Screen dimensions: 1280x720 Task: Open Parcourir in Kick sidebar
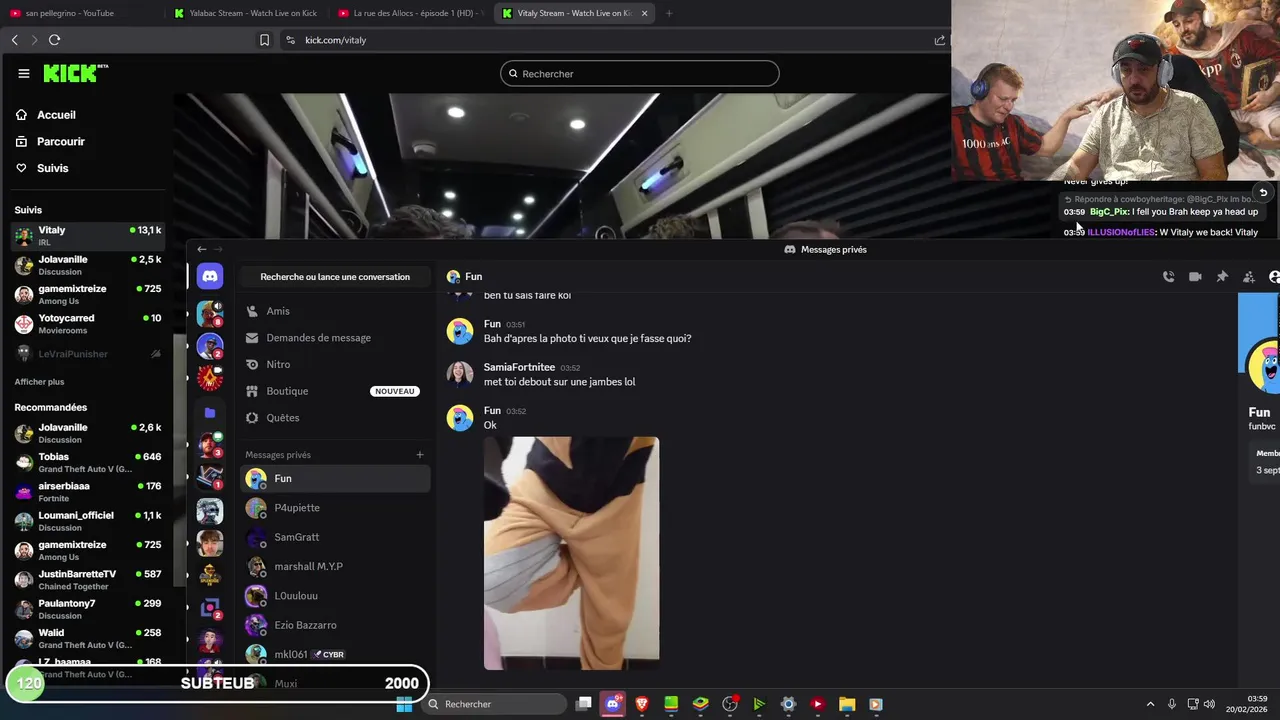(61, 142)
